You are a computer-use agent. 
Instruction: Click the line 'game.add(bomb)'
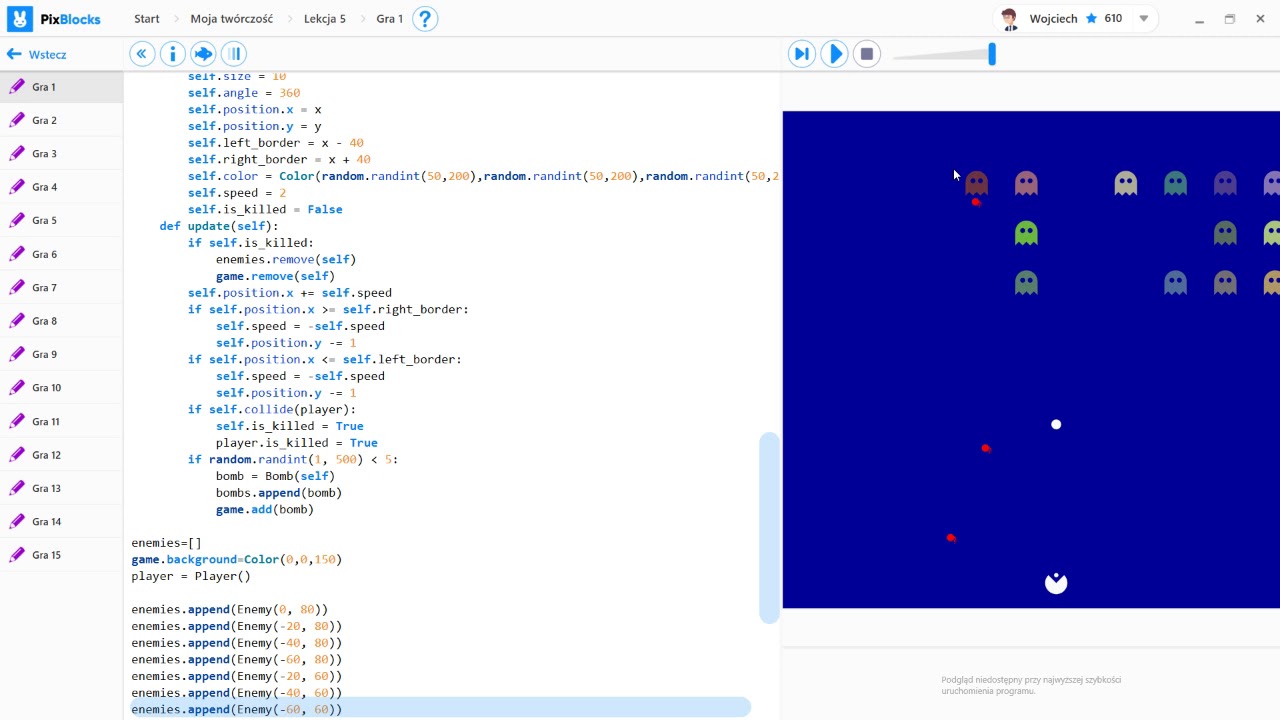[265, 509]
